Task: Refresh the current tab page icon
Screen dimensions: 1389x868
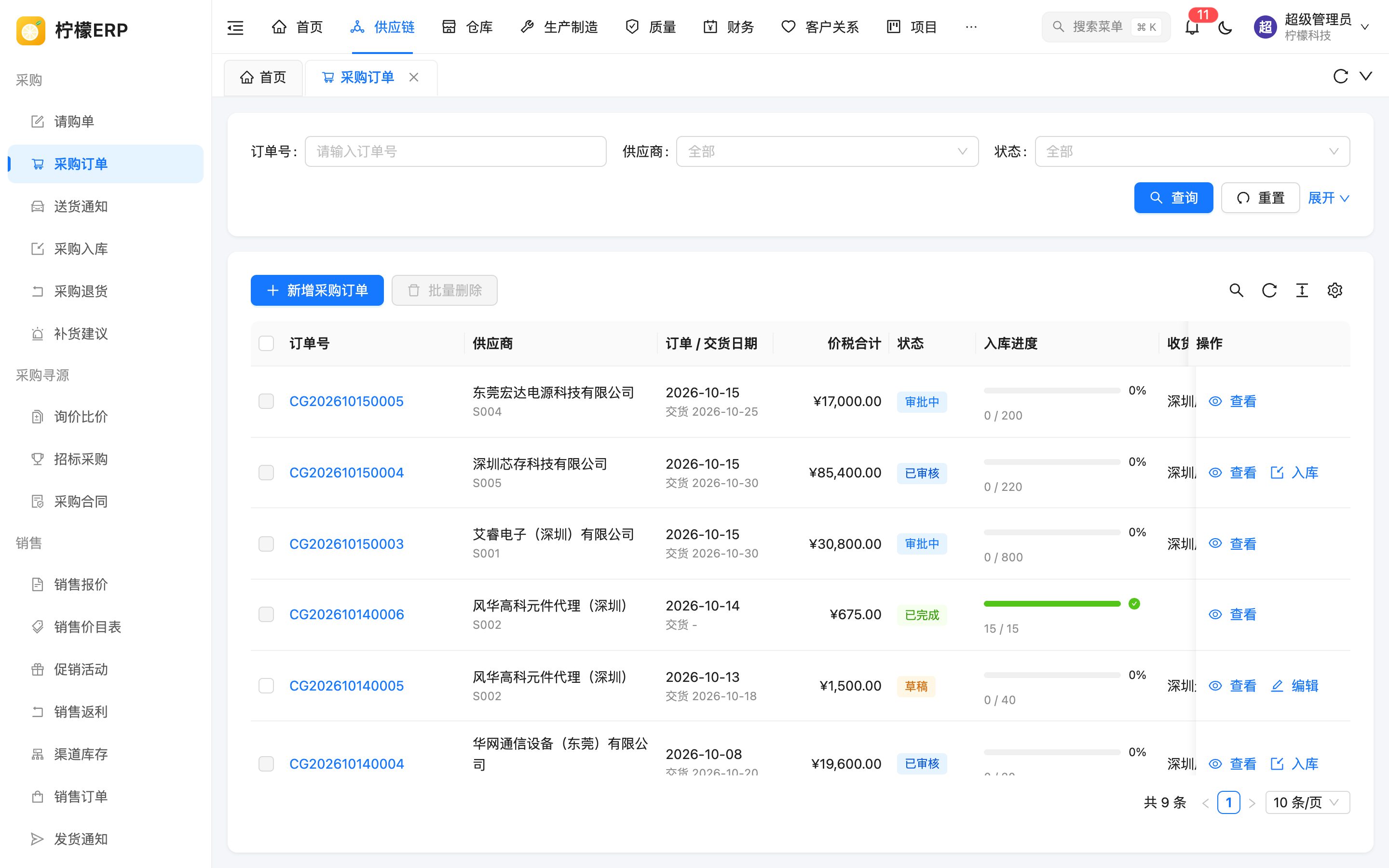Action: coord(1340,76)
